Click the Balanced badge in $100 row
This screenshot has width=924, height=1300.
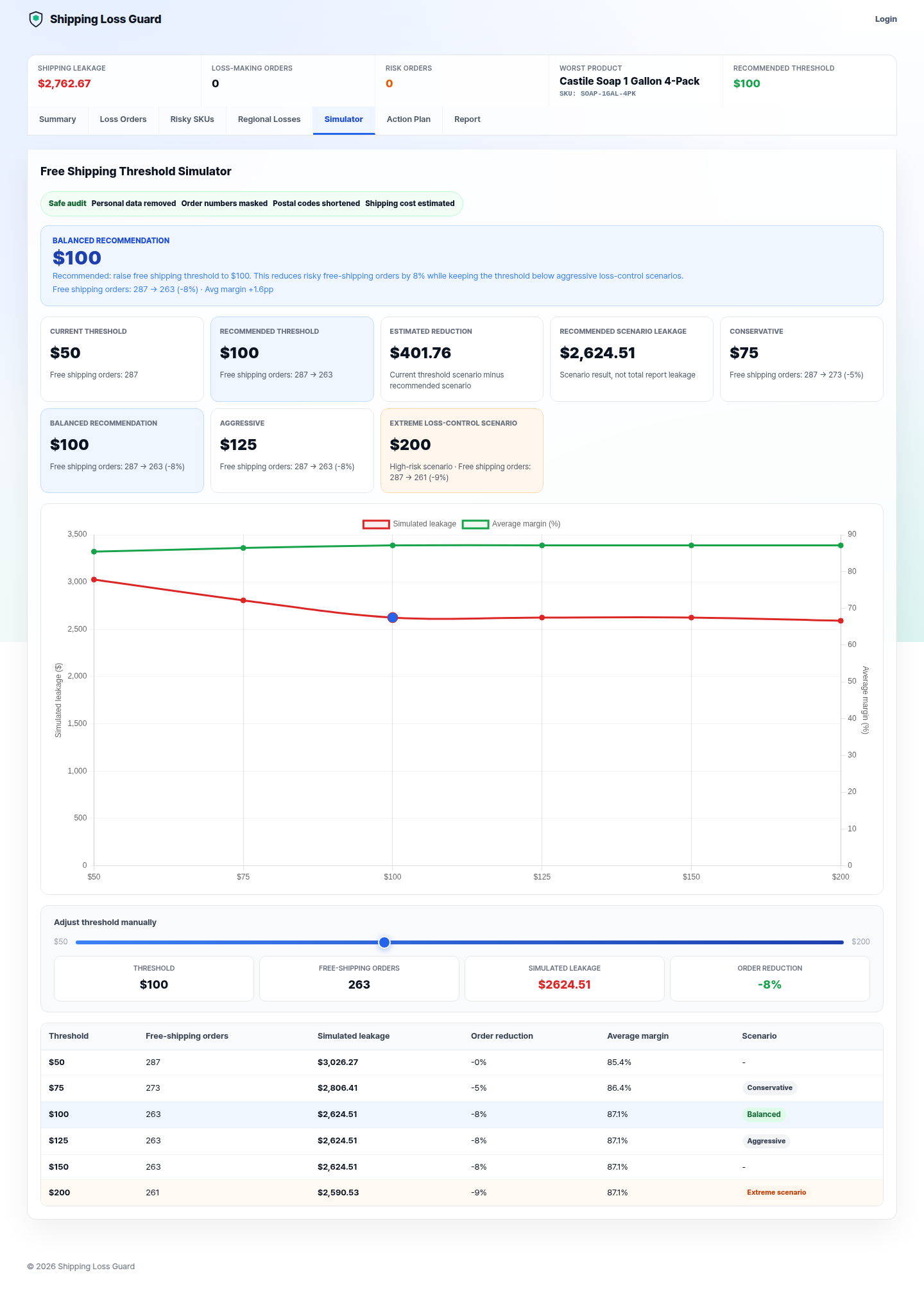pos(764,1114)
